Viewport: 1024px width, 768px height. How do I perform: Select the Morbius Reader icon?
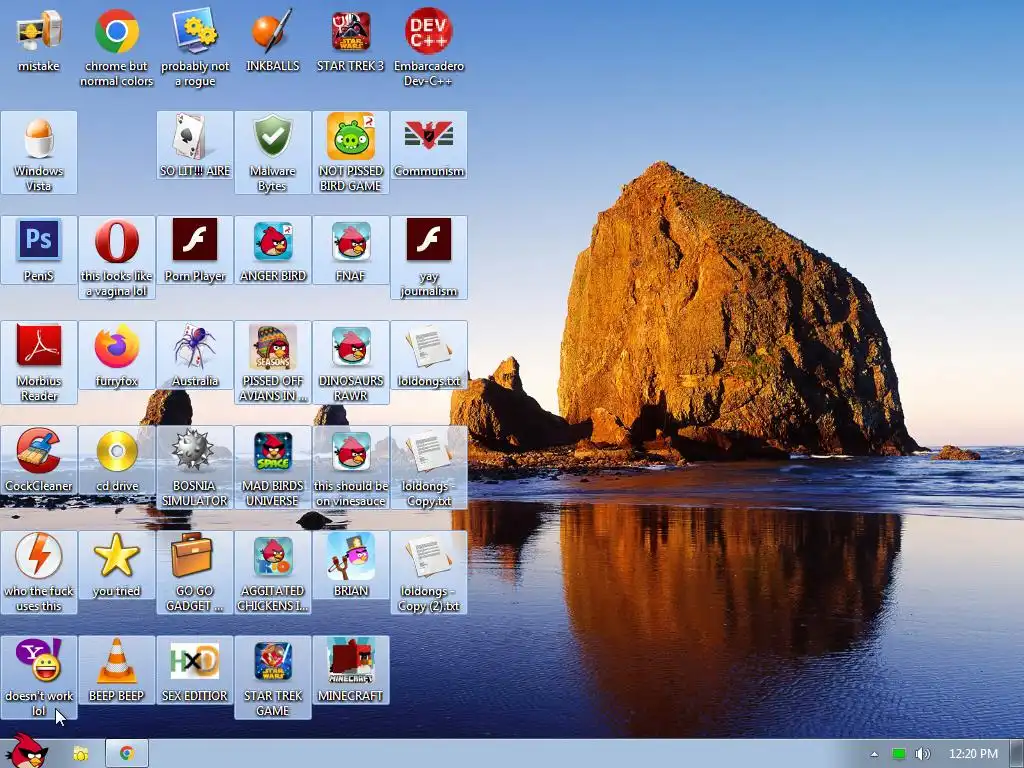click(x=39, y=345)
